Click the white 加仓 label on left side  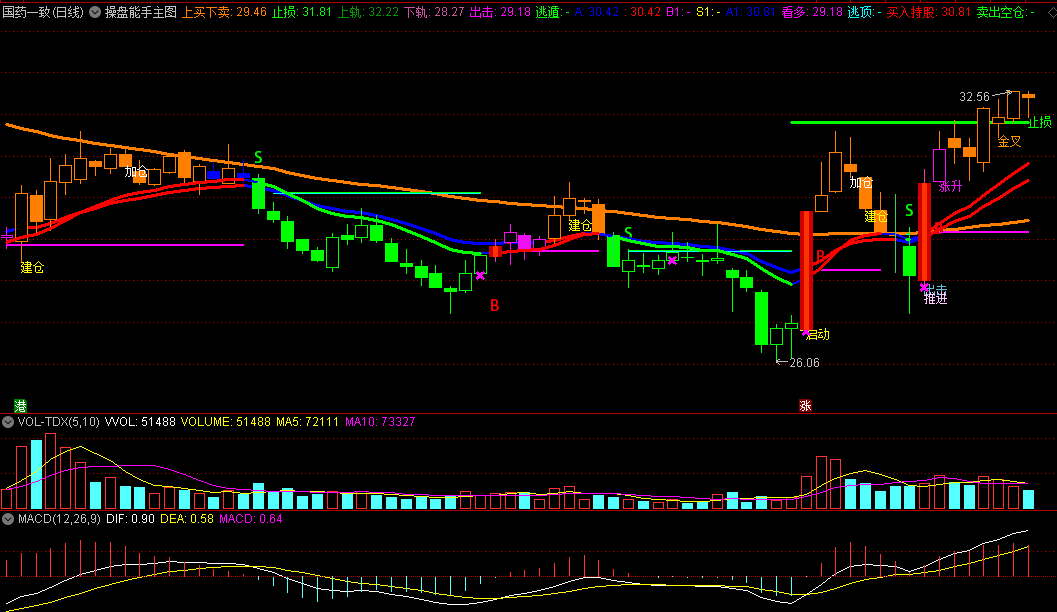tap(136, 172)
